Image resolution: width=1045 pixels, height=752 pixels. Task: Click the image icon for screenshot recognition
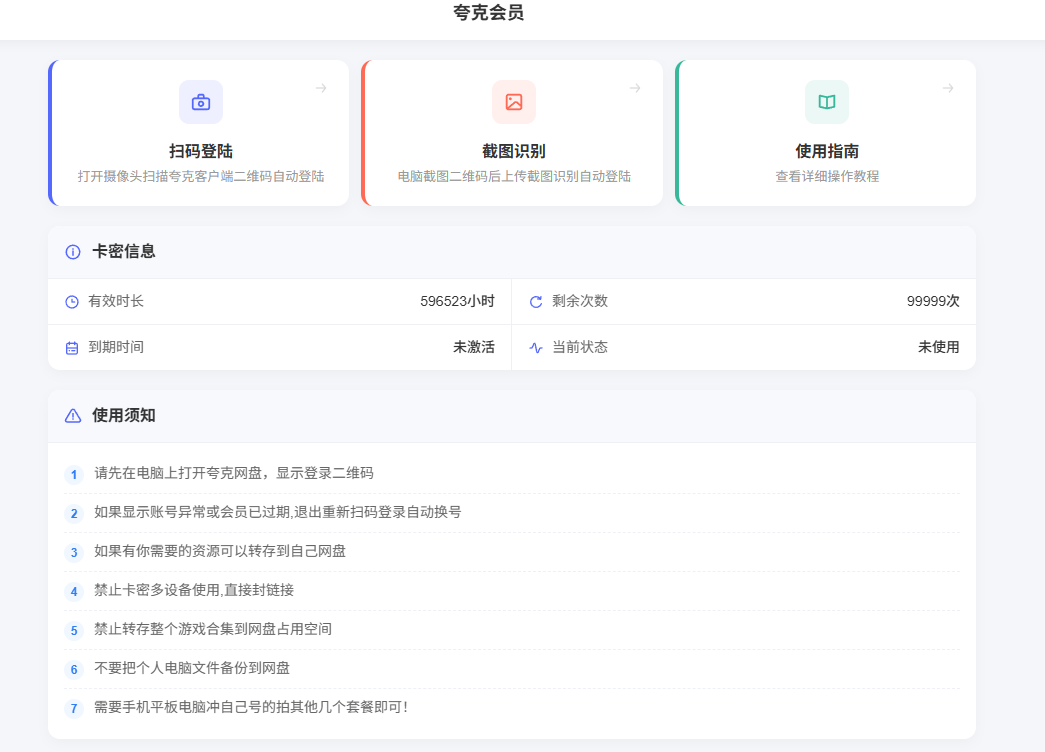point(514,102)
